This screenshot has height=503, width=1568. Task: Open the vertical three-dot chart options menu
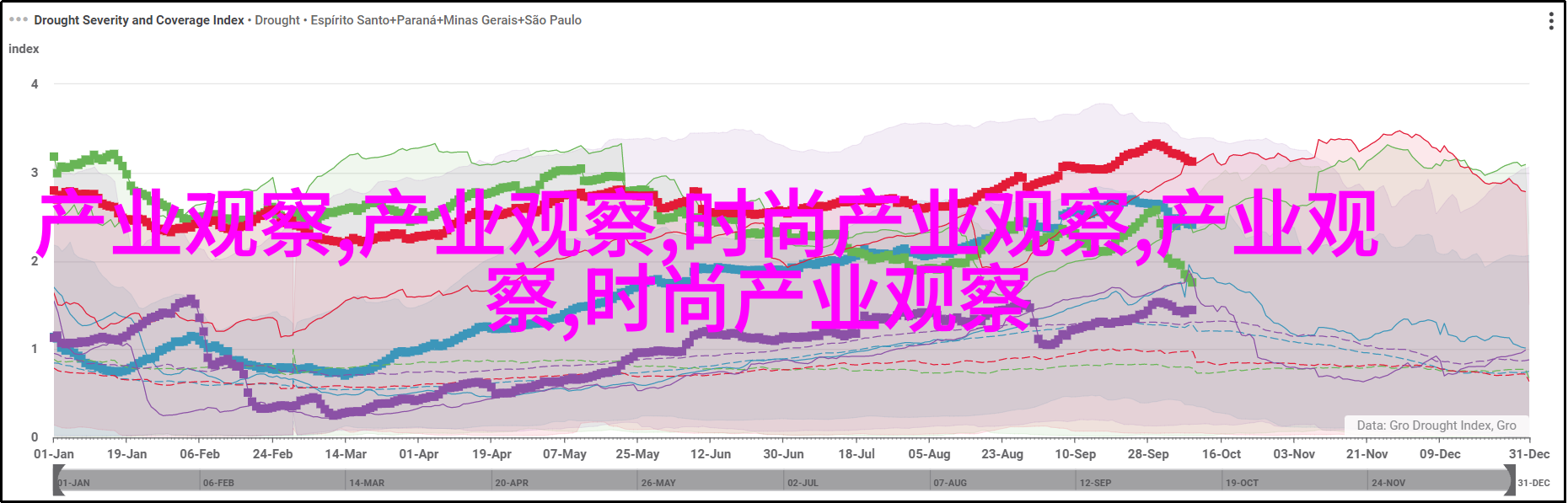1550,21
